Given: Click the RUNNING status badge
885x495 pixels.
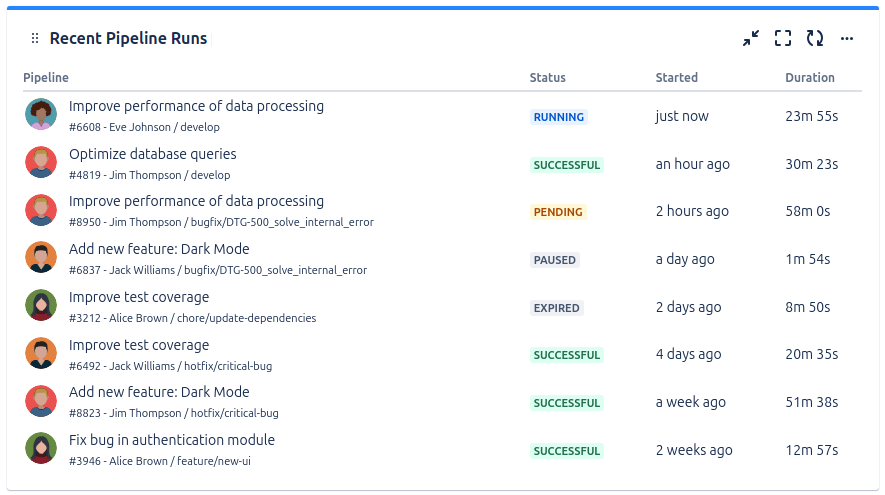Looking at the screenshot, I should [x=559, y=117].
